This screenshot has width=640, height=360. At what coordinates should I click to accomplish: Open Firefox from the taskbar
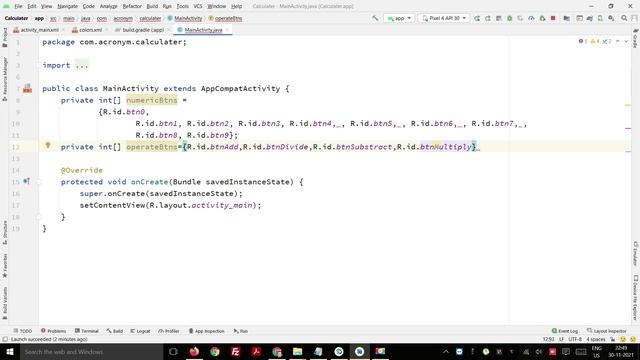coord(194,351)
